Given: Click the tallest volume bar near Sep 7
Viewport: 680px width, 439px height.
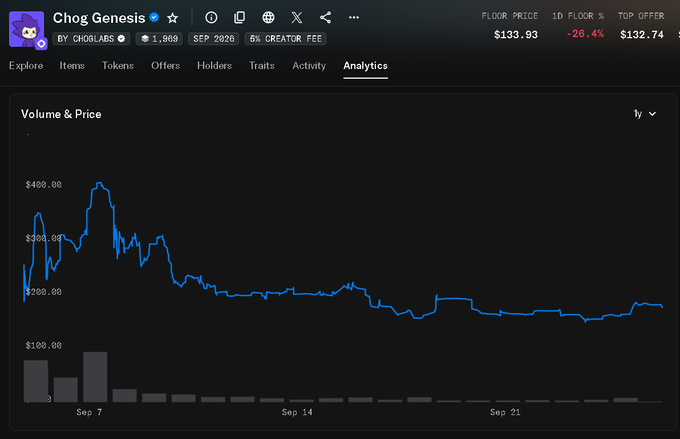Looking at the screenshot, I should [95, 377].
